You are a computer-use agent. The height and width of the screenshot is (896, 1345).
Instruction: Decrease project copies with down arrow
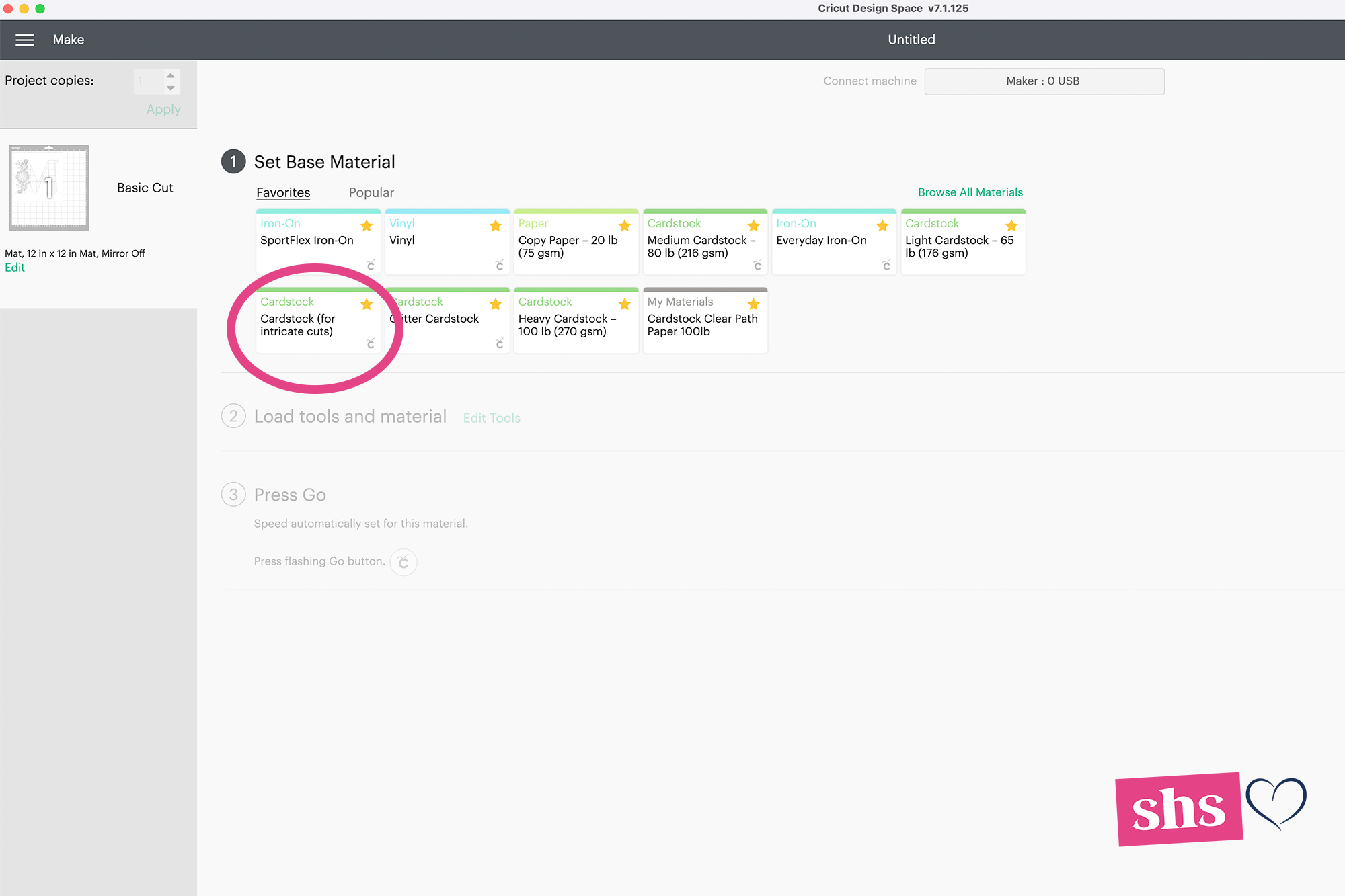(x=171, y=88)
